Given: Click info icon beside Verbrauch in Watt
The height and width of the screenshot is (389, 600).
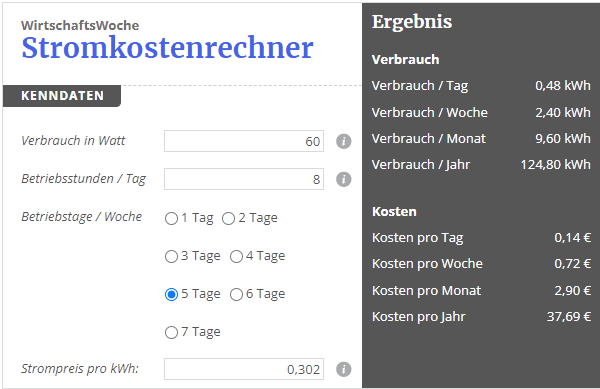Looking at the screenshot, I should (x=344, y=141).
